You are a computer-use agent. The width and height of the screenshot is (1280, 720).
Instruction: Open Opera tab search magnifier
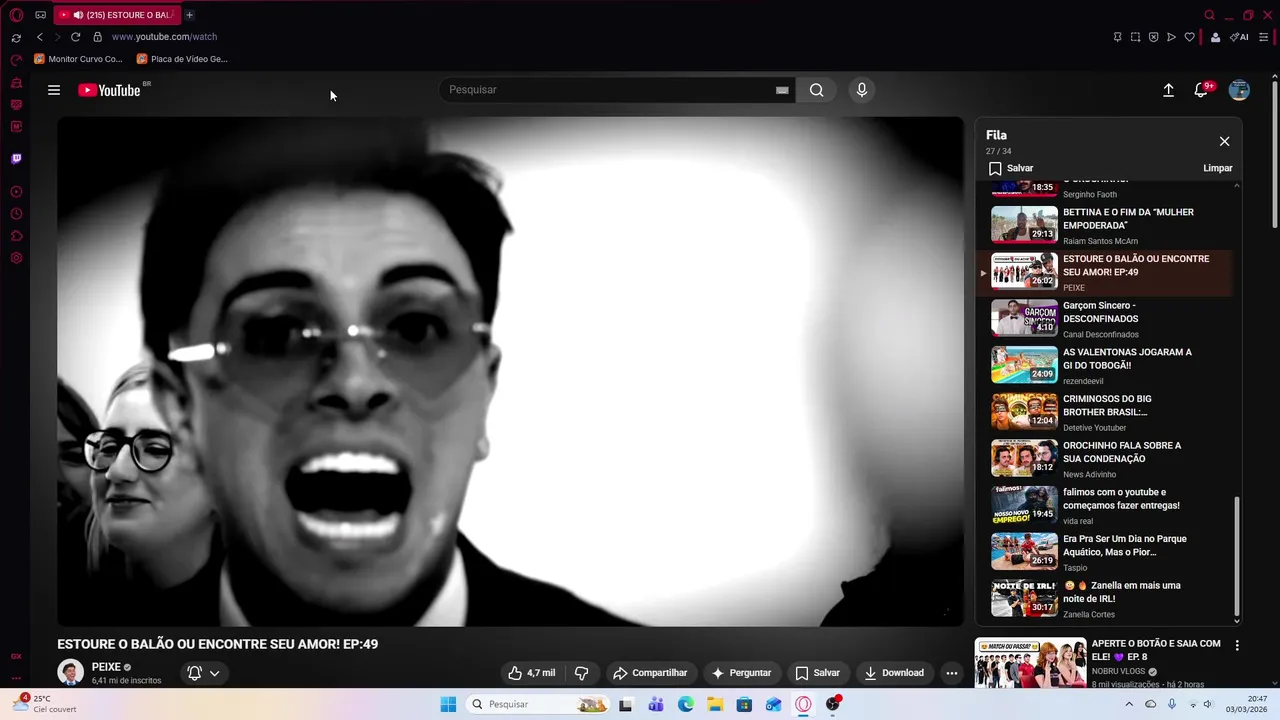point(1209,15)
